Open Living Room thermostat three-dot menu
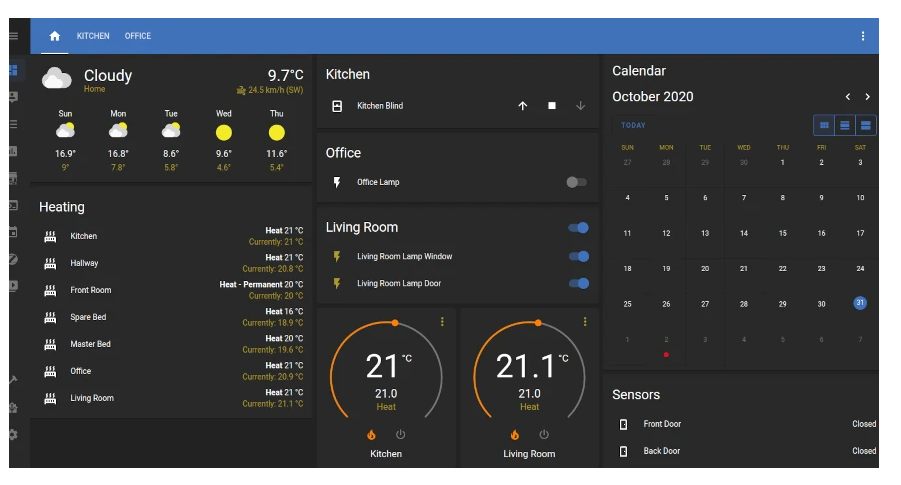This screenshot has width=901, height=485. click(585, 321)
